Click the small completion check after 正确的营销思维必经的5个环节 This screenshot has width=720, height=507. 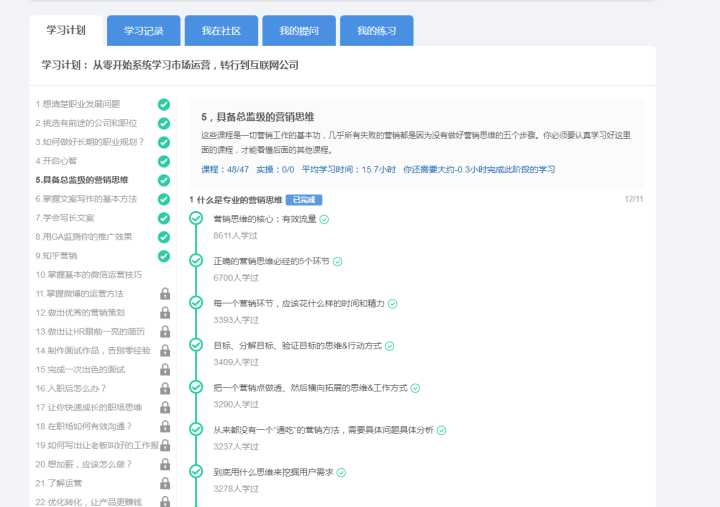point(338,261)
